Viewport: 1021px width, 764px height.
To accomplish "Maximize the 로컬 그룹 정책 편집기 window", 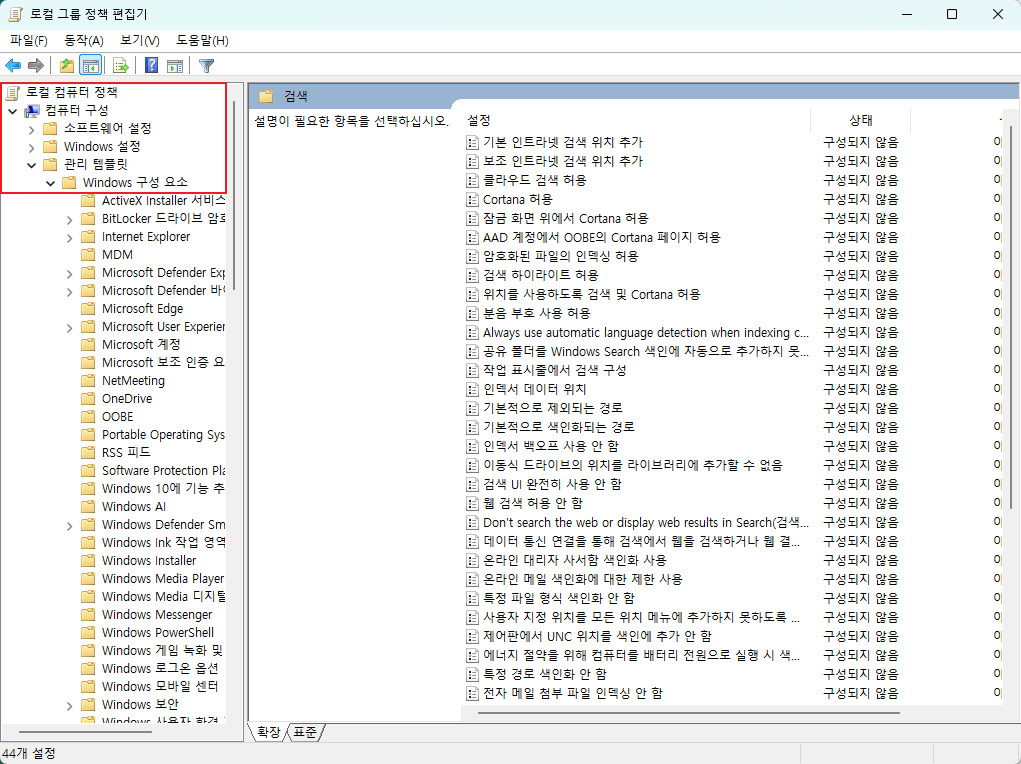I will click(x=952, y=14).
